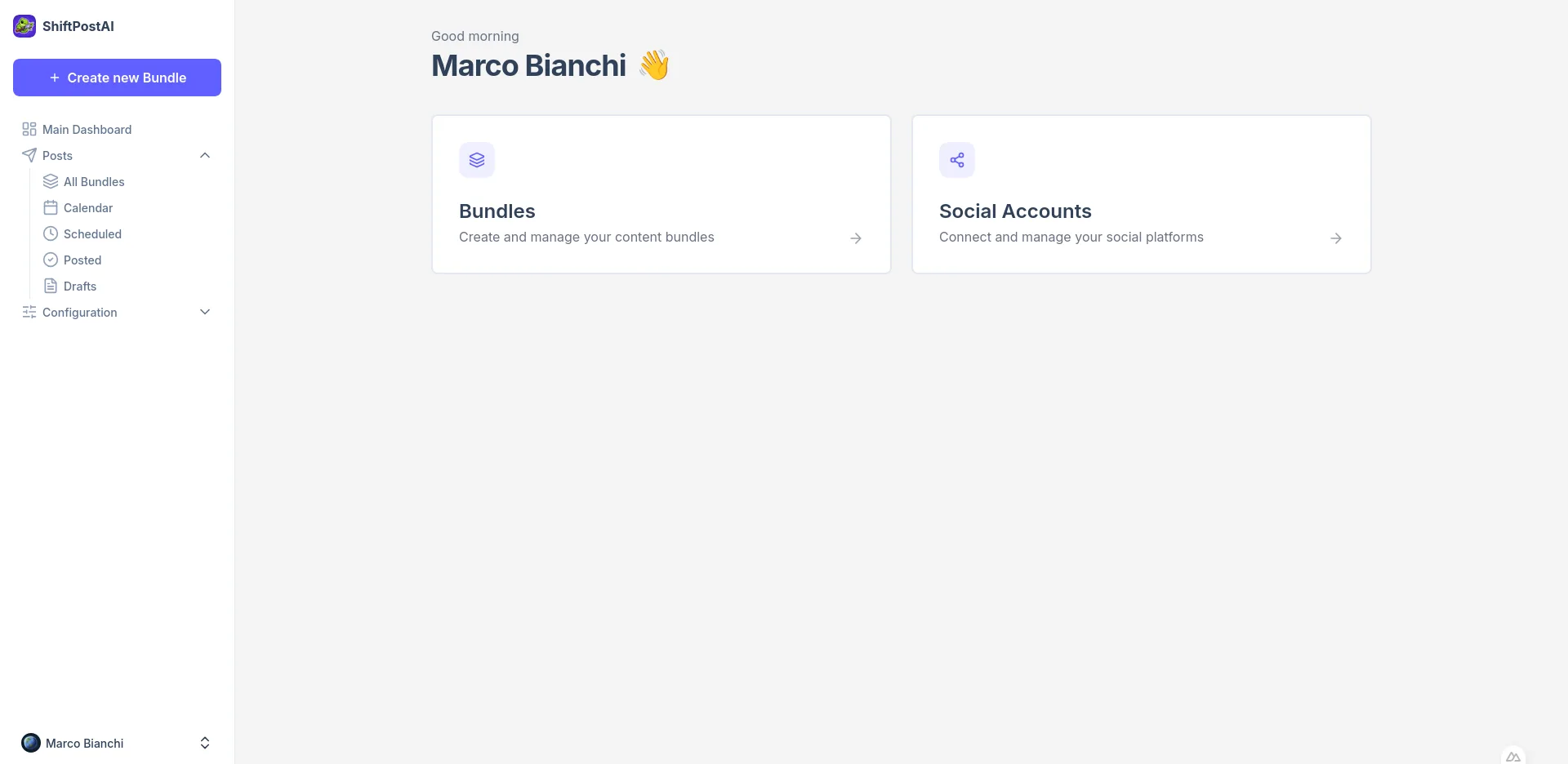Open the Bundles card arrow link
Image resolution: width=1568 pixels, height=764 pixels.
click(855, 238)
